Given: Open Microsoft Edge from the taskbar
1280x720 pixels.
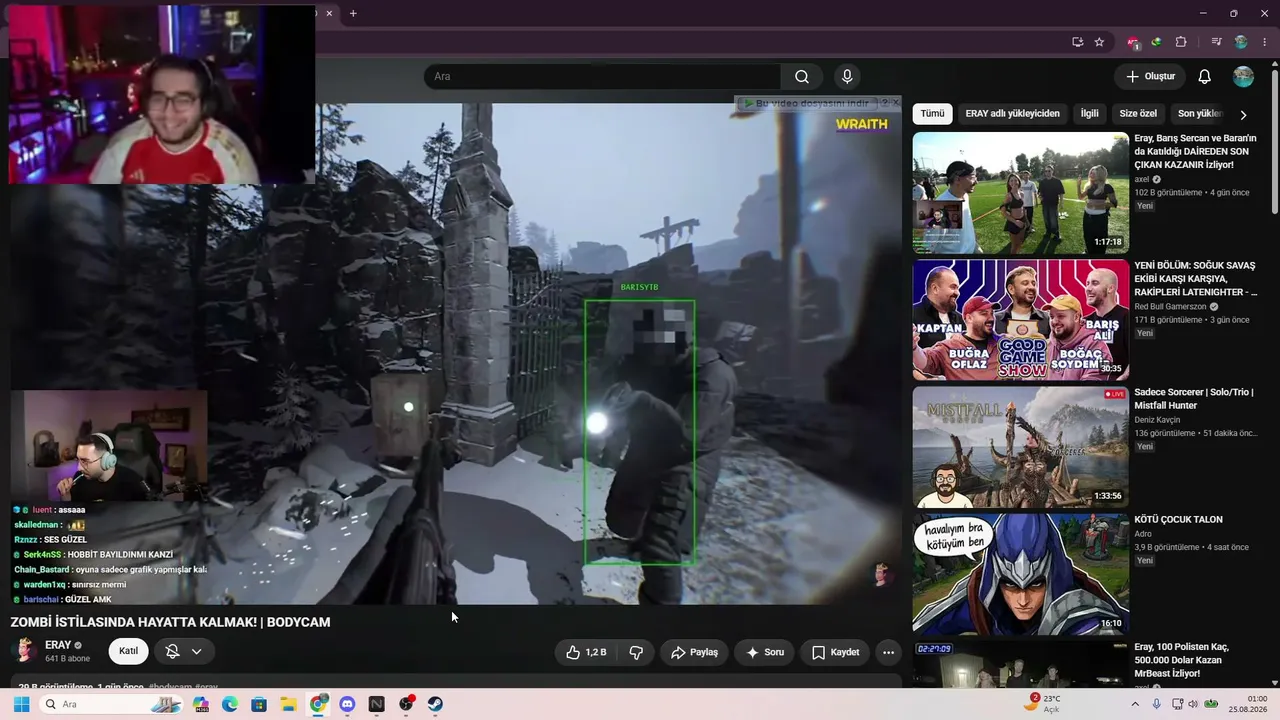Looking at the screenshot, I should (x=229, y=704).
